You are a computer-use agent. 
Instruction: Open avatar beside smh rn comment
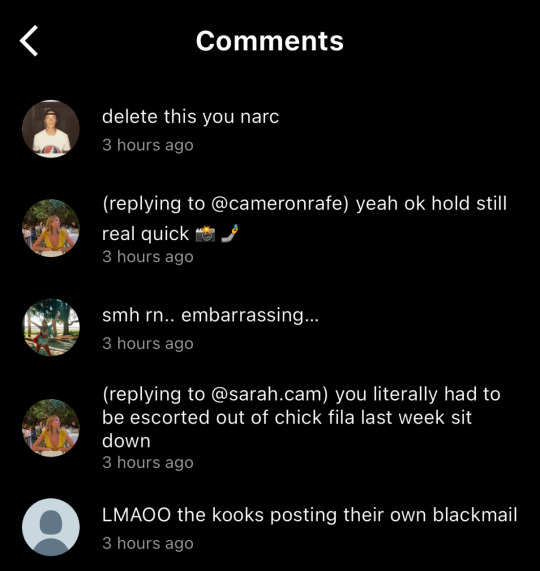[x=51, y=327]
